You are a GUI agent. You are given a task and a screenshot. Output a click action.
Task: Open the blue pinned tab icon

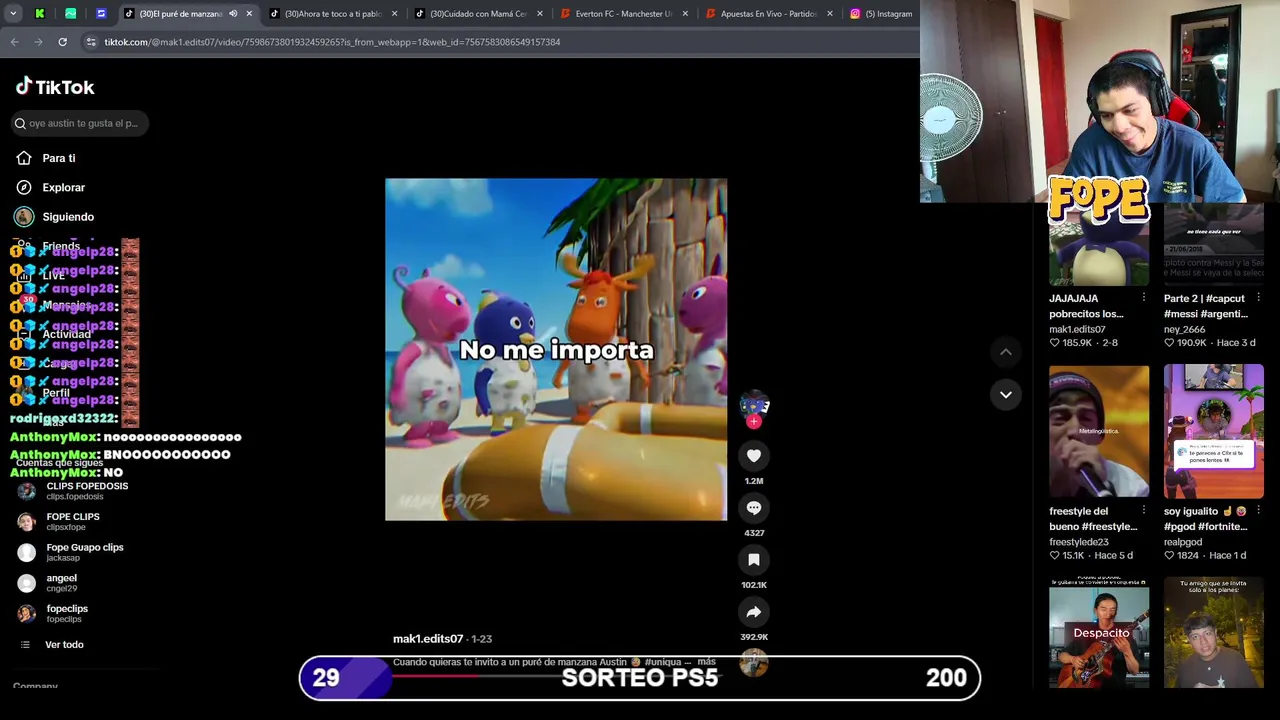(x=101, y=14)
